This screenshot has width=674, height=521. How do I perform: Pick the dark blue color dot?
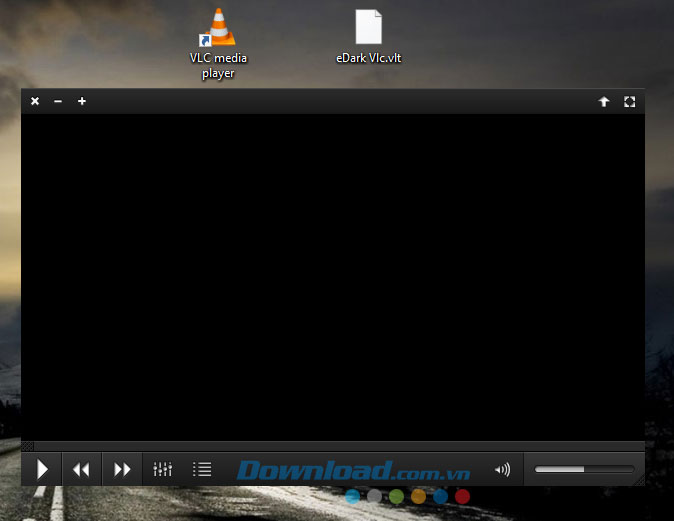coord(440,496)
